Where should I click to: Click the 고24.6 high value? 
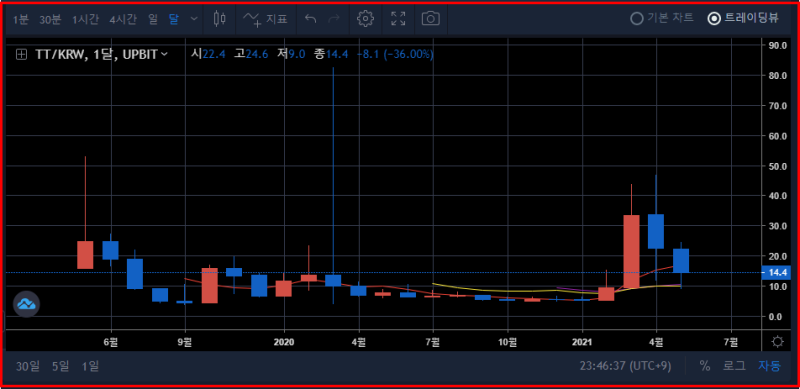pyautogui.click(x=251, y=54)
